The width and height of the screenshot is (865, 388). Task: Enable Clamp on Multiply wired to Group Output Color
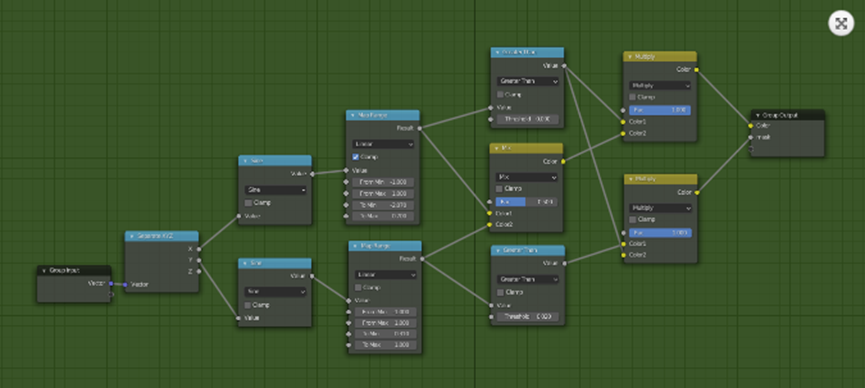click(x=633, y=97)
